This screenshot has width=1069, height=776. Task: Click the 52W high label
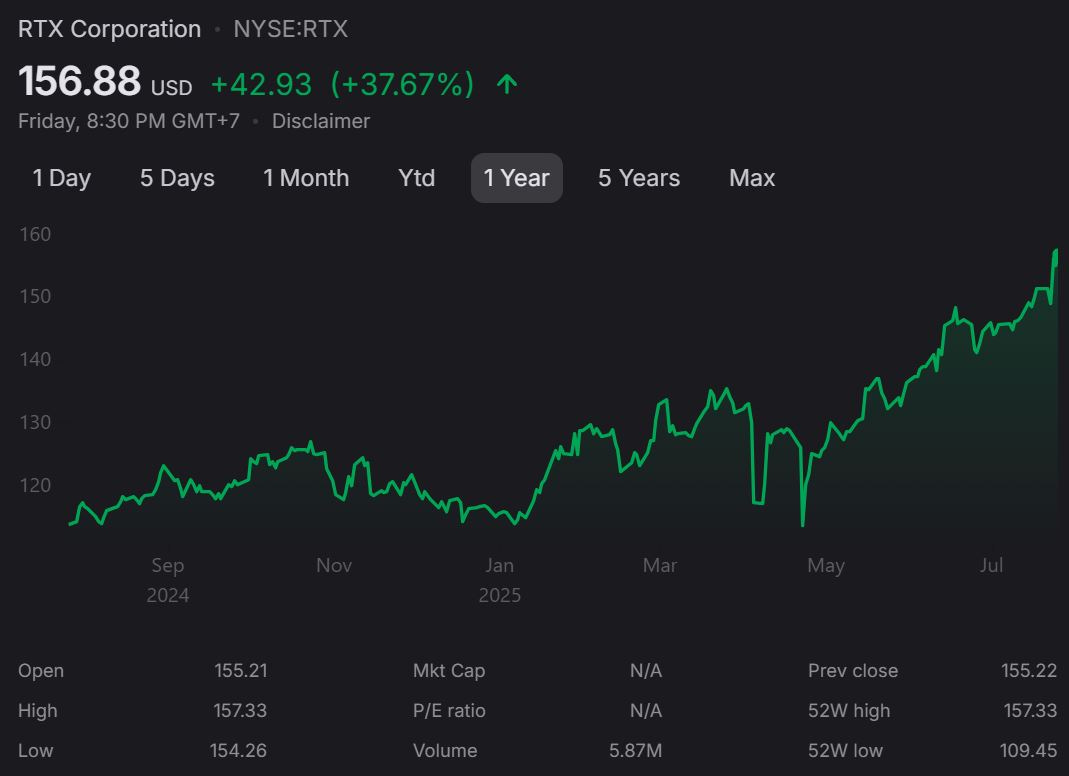click(849, 711)
